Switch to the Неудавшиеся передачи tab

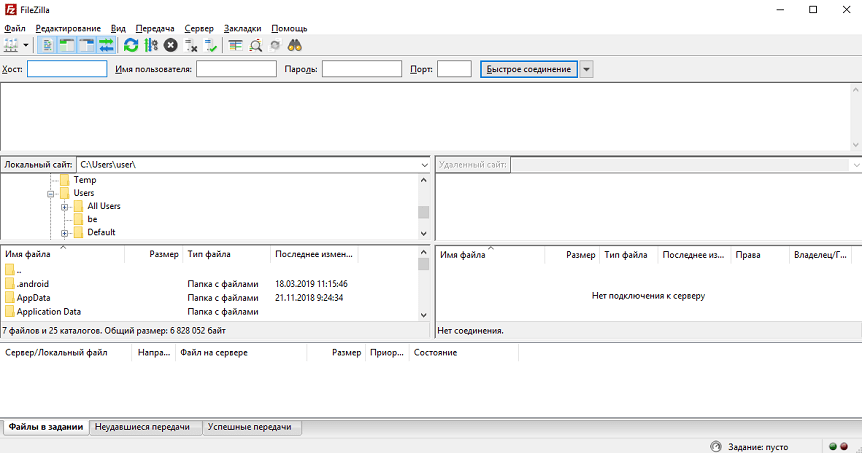[x=145, y=427]
